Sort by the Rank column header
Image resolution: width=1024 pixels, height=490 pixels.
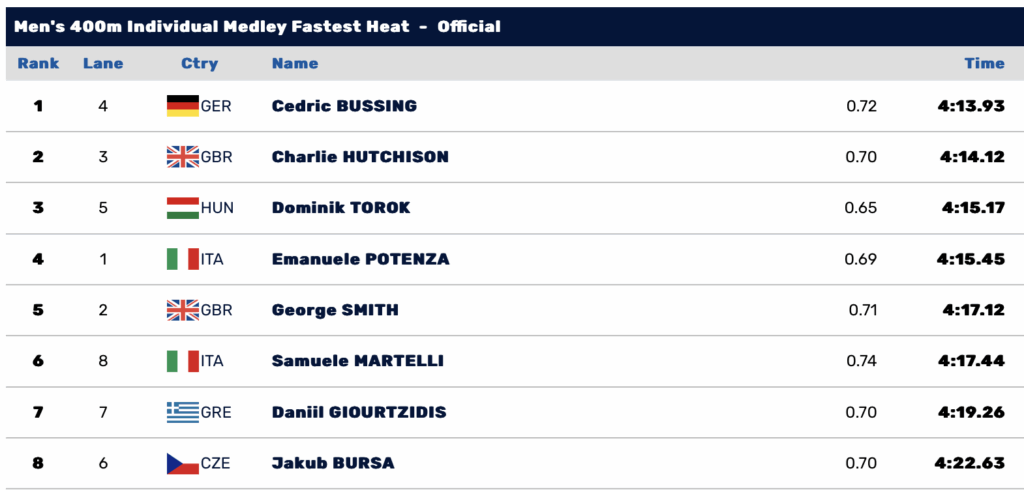coord(38,63)
